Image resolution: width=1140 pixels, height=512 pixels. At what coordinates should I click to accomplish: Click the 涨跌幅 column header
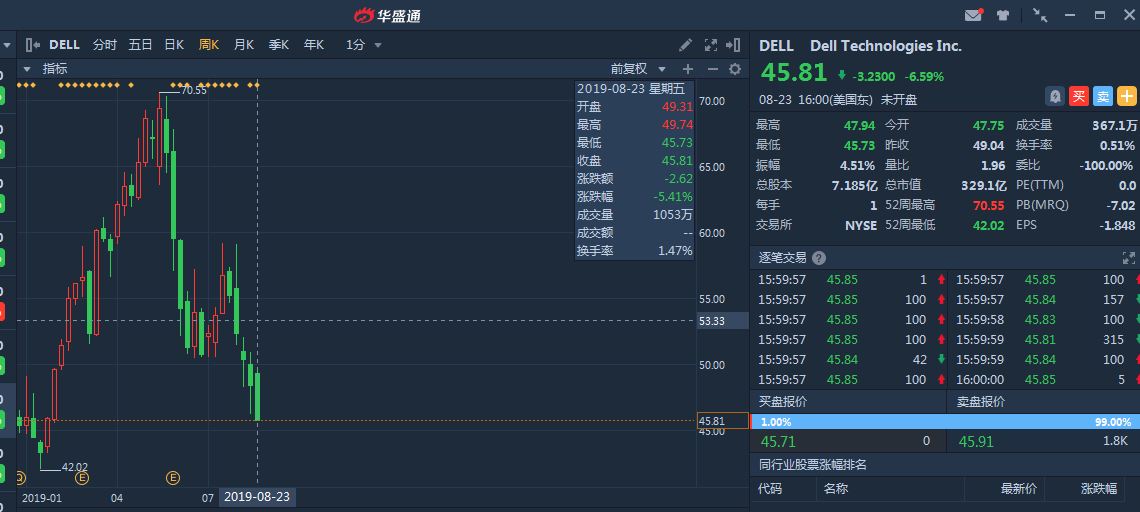click(1099, 489)
